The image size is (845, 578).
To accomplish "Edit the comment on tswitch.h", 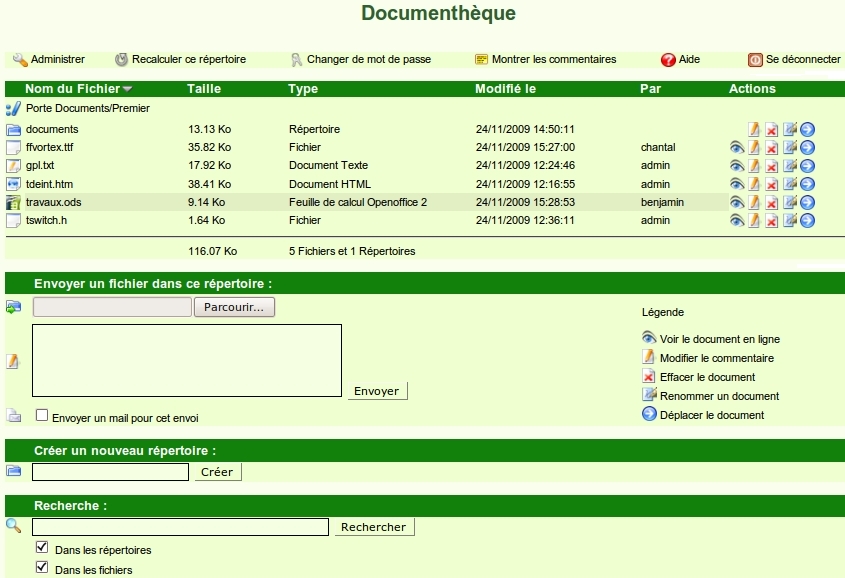I will (755, 221).
